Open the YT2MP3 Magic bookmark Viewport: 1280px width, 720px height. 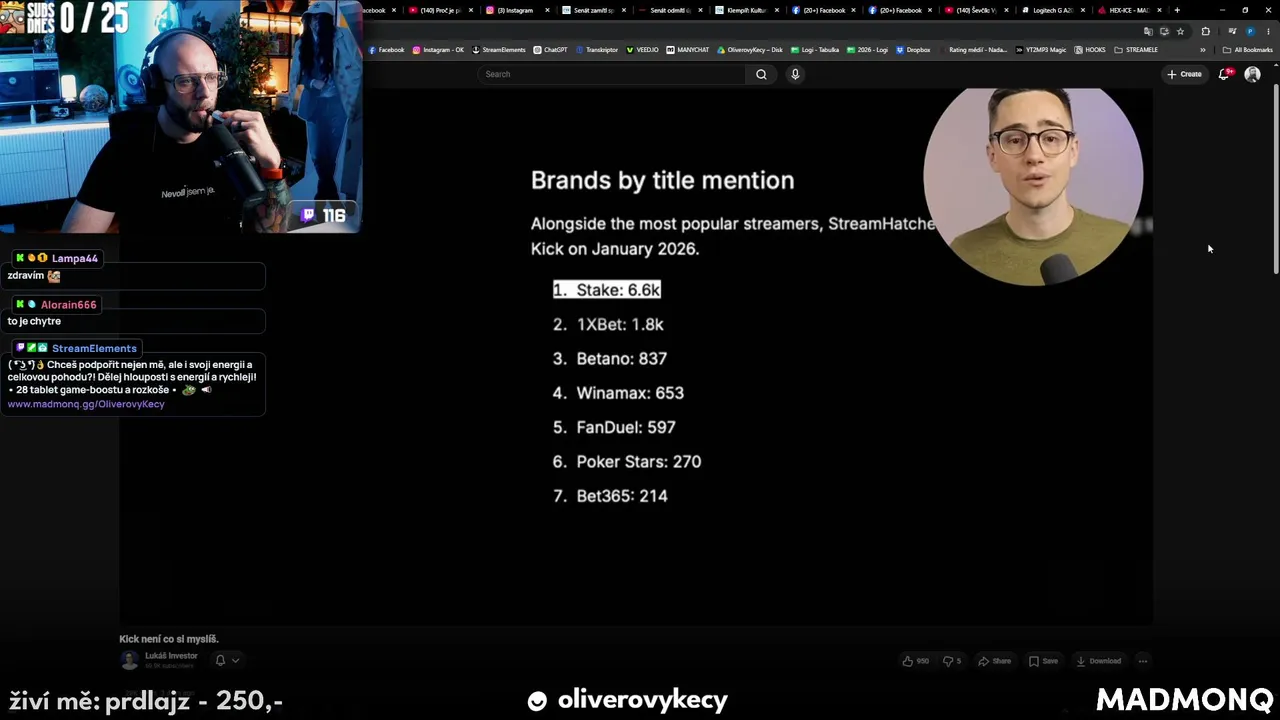pyautogui.click(x=1041, y=50)
